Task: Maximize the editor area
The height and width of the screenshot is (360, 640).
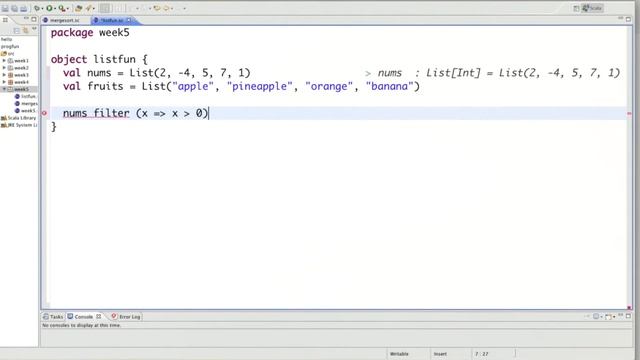Action: click(629, 19)
